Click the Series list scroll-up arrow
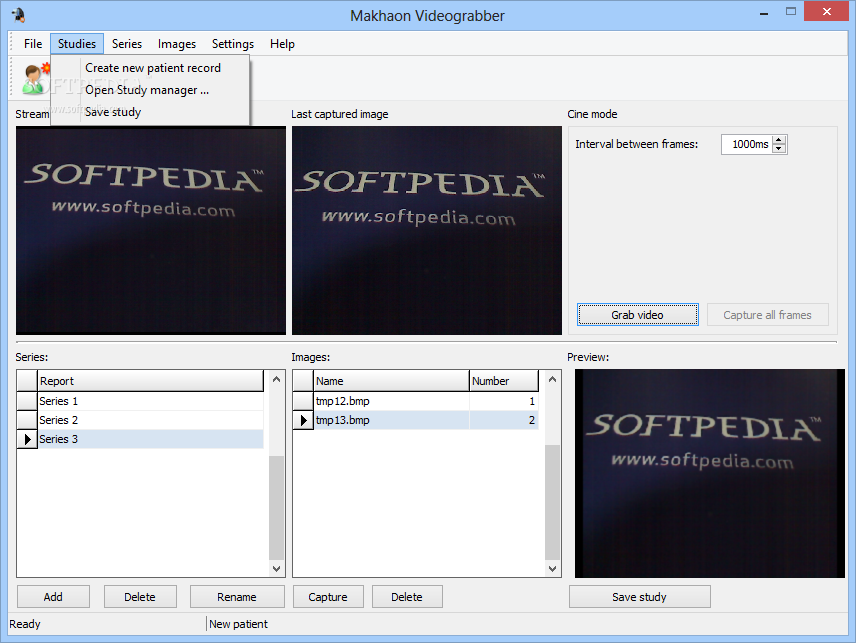 [276, 379]
